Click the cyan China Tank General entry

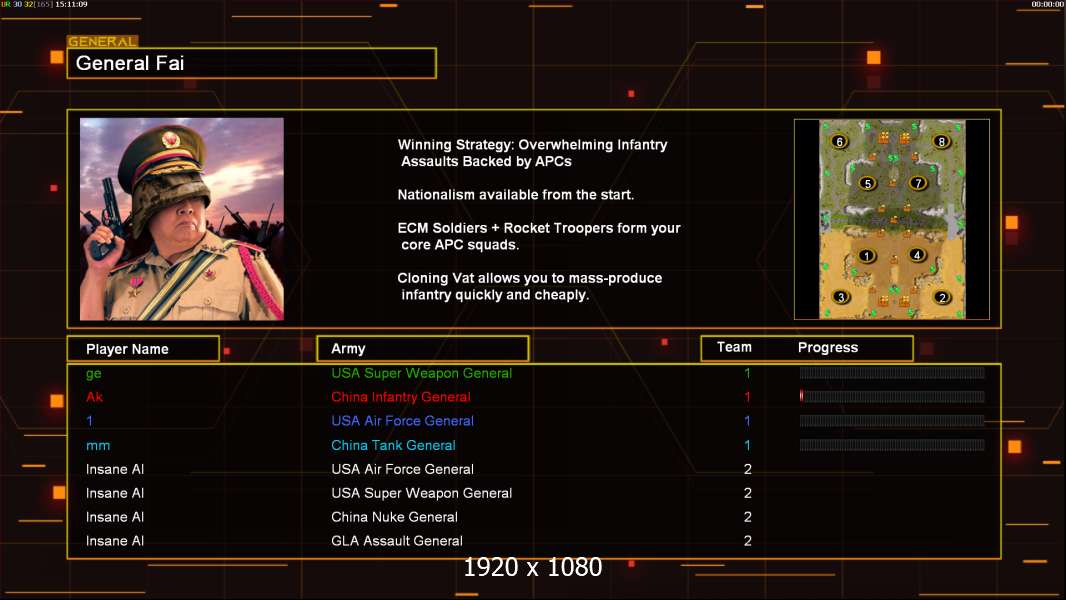coord(393,445)
